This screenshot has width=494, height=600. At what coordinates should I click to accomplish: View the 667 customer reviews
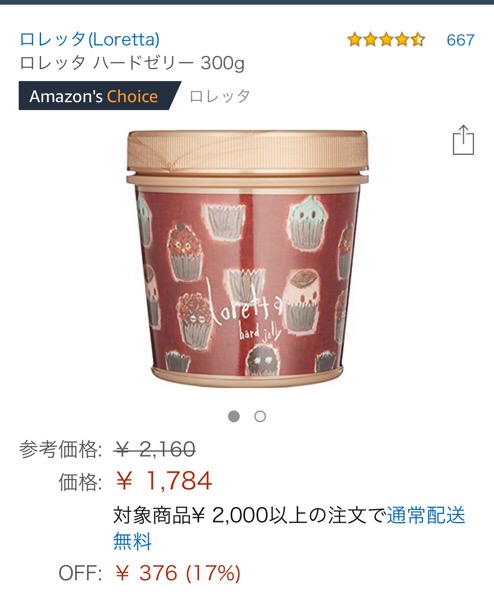(460, 40)
